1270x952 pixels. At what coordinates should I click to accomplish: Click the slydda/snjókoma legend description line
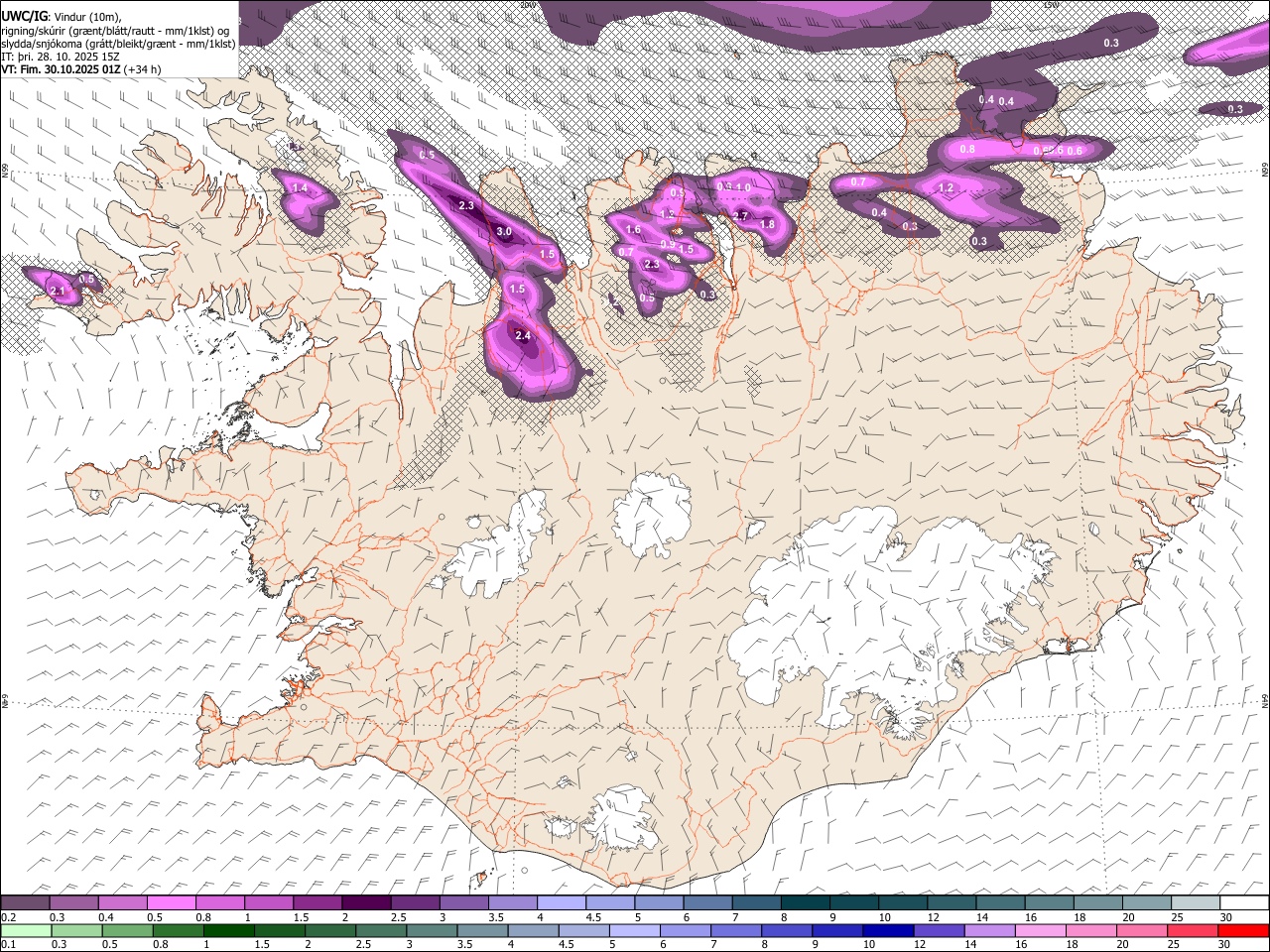pos(118,44)
